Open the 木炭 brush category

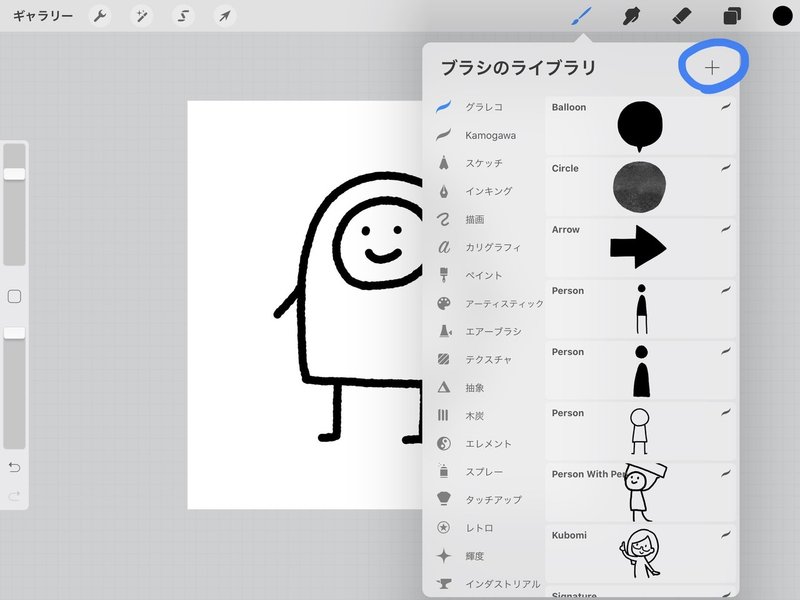[484, 416]
